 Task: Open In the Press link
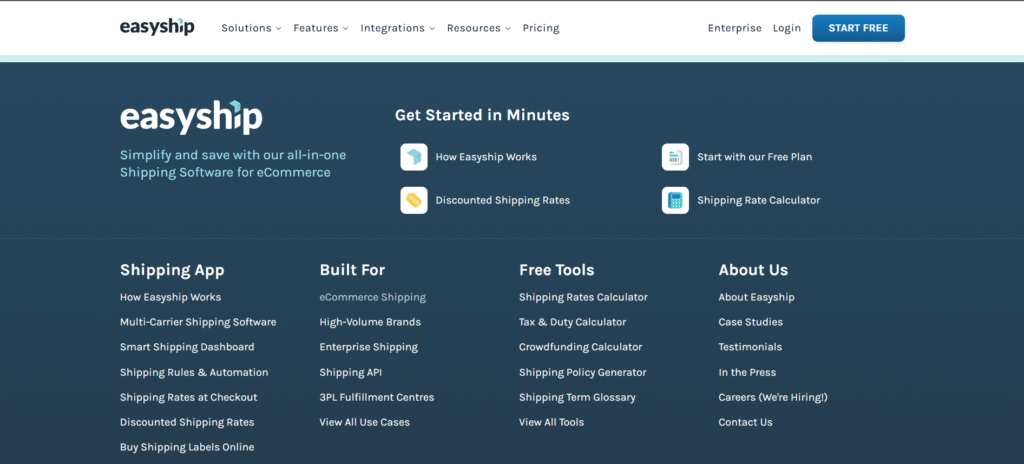747,373
